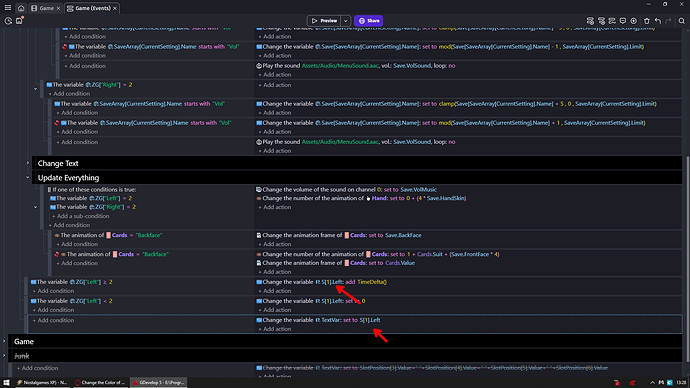Add action under TextVar set to S[1].Left
Image resolution: width=690 pixels, height=388 pixels.
click(x=275, y=329)
